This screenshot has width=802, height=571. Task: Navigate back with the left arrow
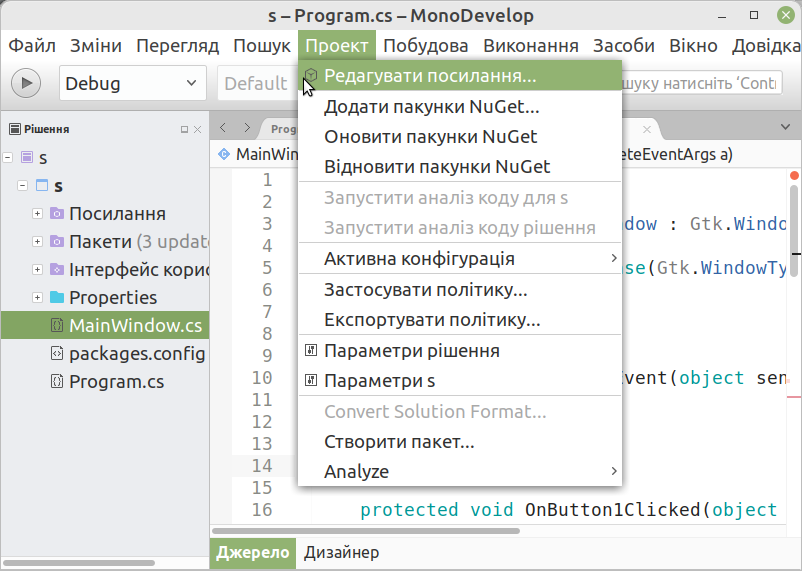222,127
